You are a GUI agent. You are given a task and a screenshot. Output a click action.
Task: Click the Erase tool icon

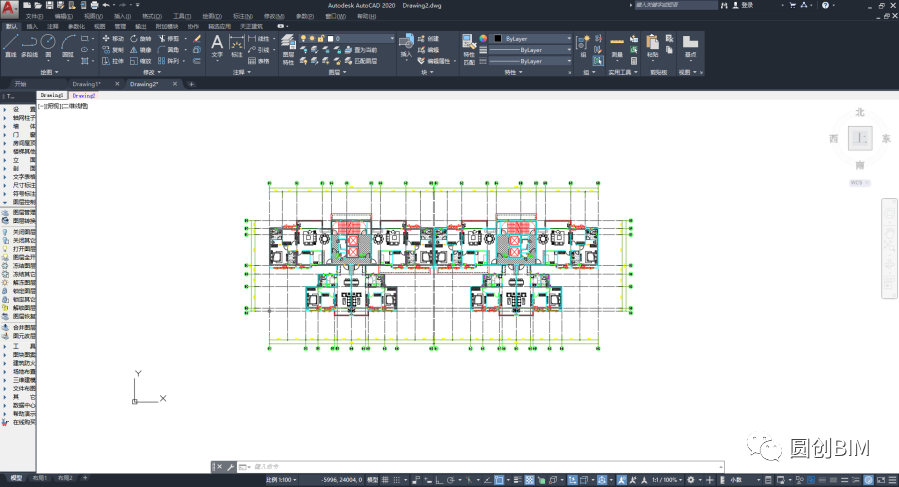pyautogui.click(x=197, y=38)
